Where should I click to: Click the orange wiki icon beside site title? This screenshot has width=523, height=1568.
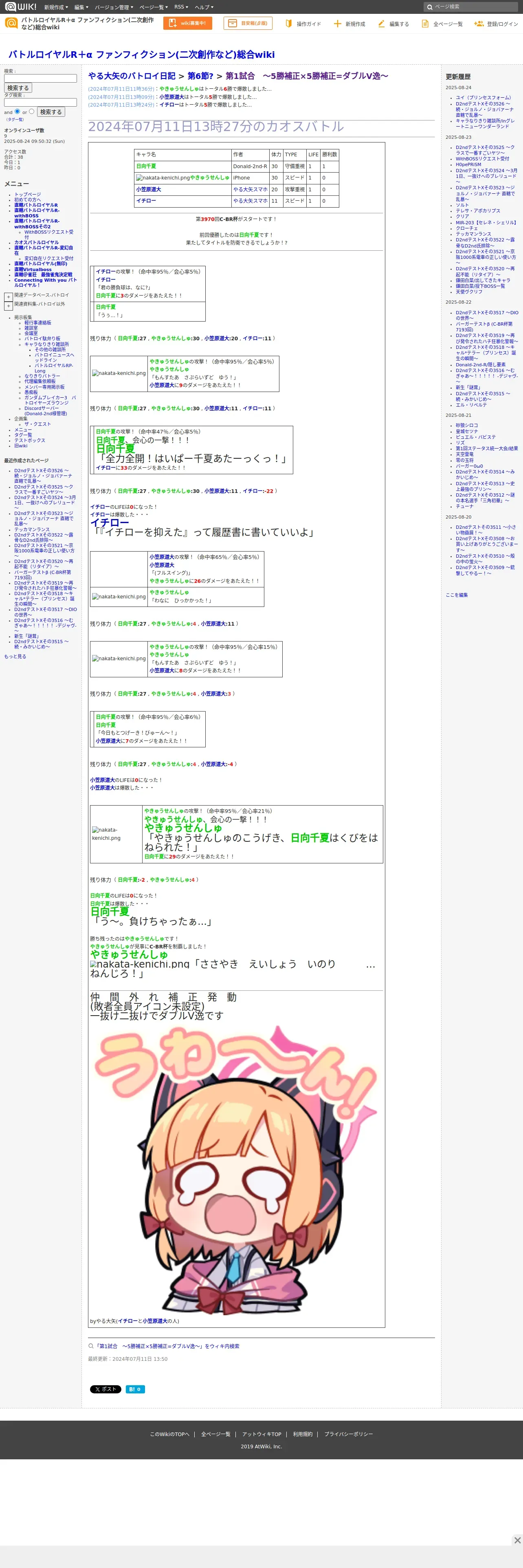click(x=11, y=23)
